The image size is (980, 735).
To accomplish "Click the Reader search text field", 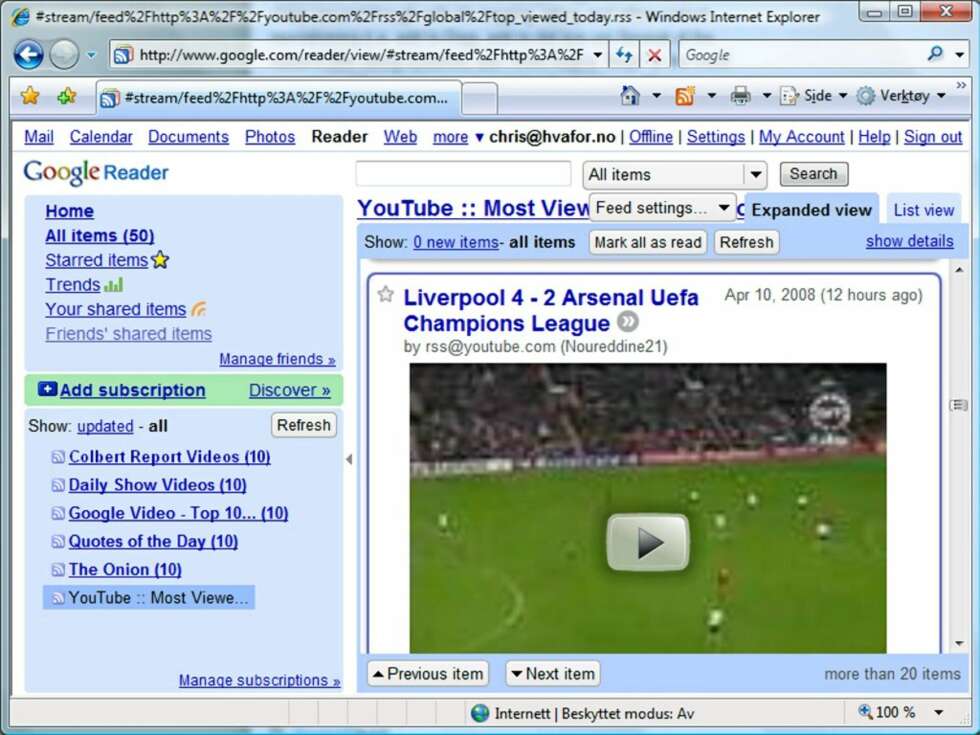I will [463, 174].
